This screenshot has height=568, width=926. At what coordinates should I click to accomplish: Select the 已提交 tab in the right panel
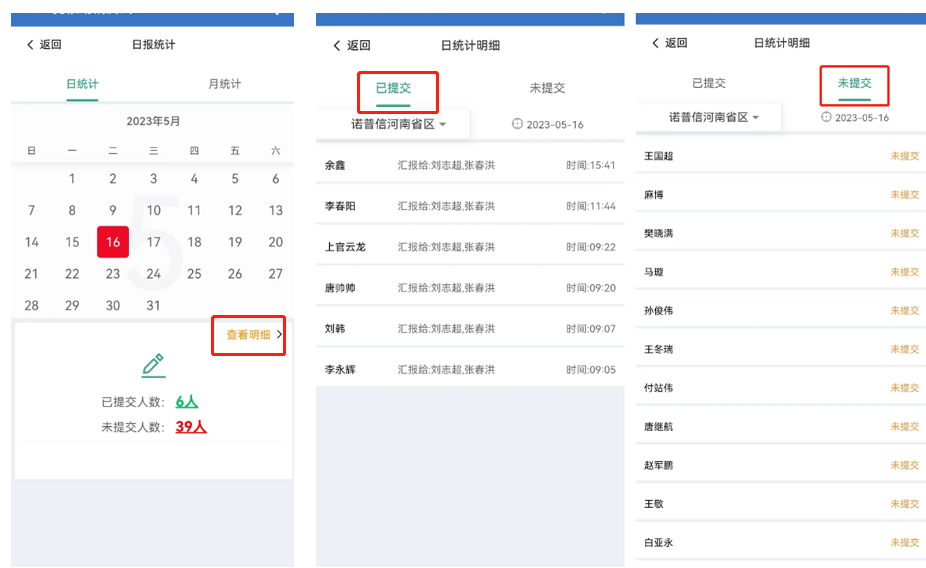tap(709, 83)
